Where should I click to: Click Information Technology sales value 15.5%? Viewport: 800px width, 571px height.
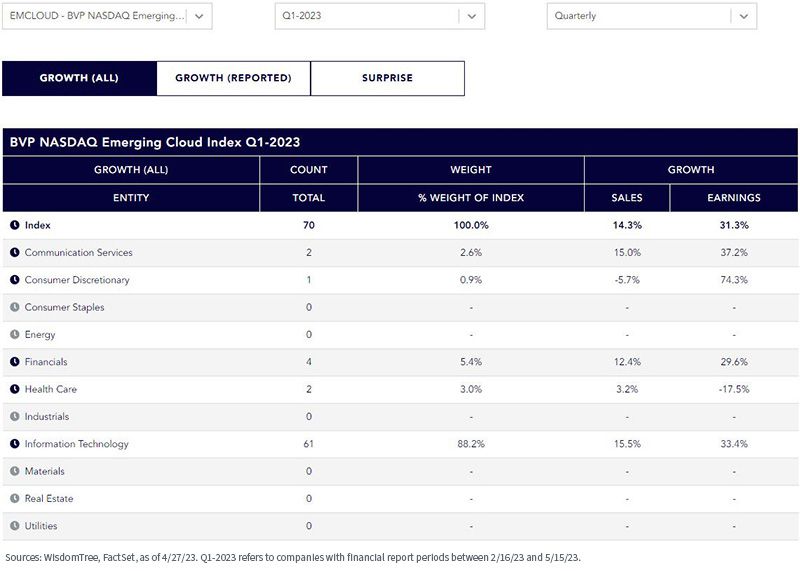(627, 444)
